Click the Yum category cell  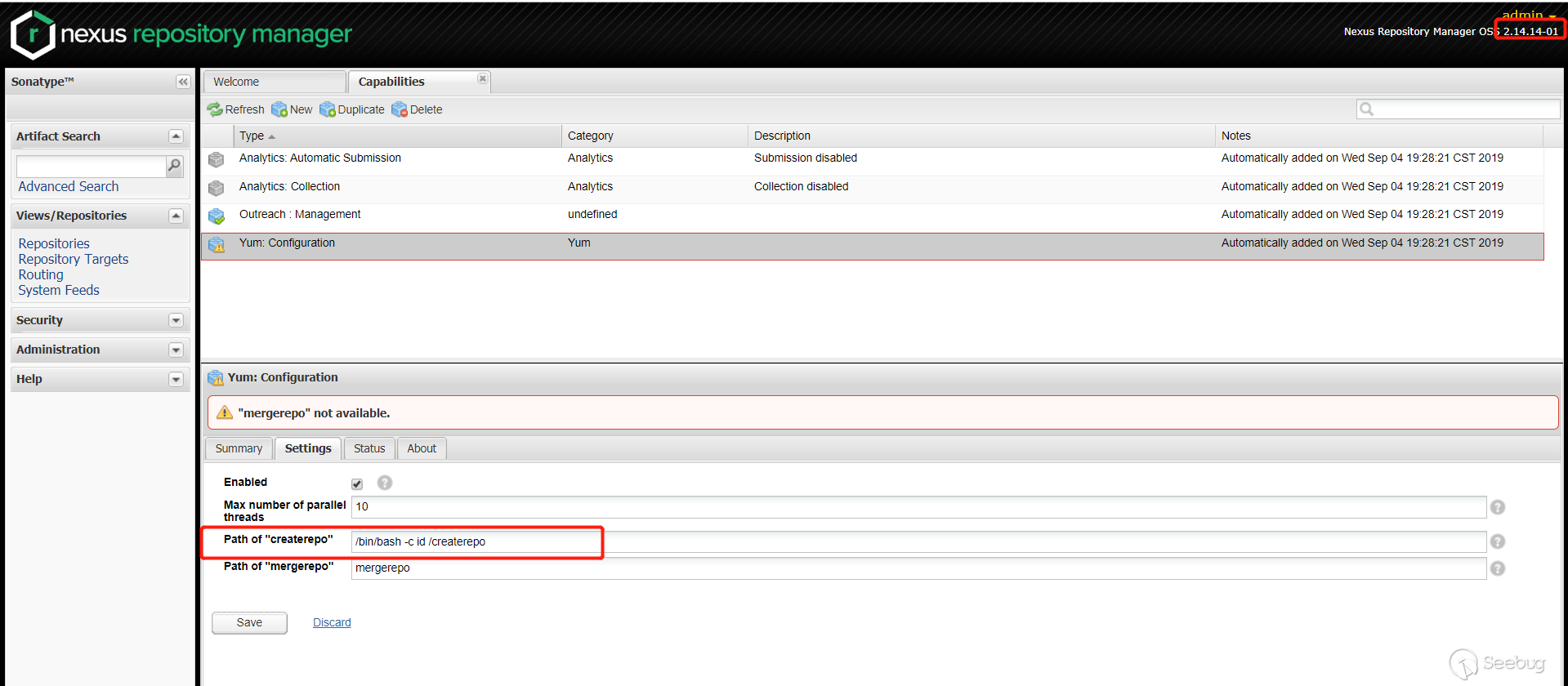tap(579, 243)
